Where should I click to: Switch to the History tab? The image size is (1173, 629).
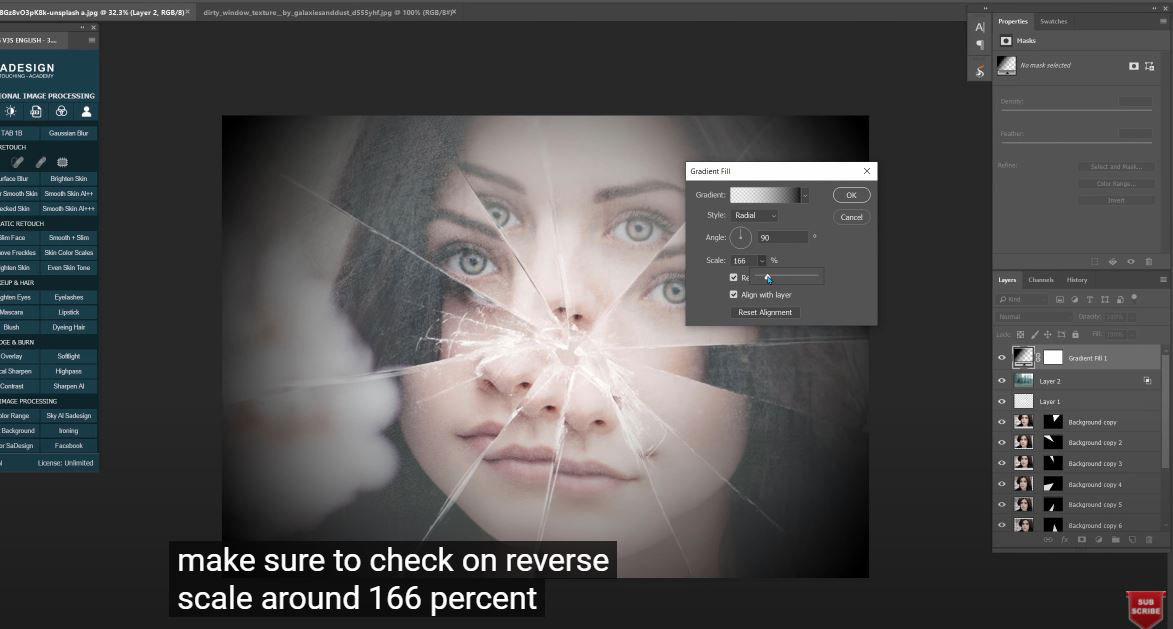tap(1076, 280)
